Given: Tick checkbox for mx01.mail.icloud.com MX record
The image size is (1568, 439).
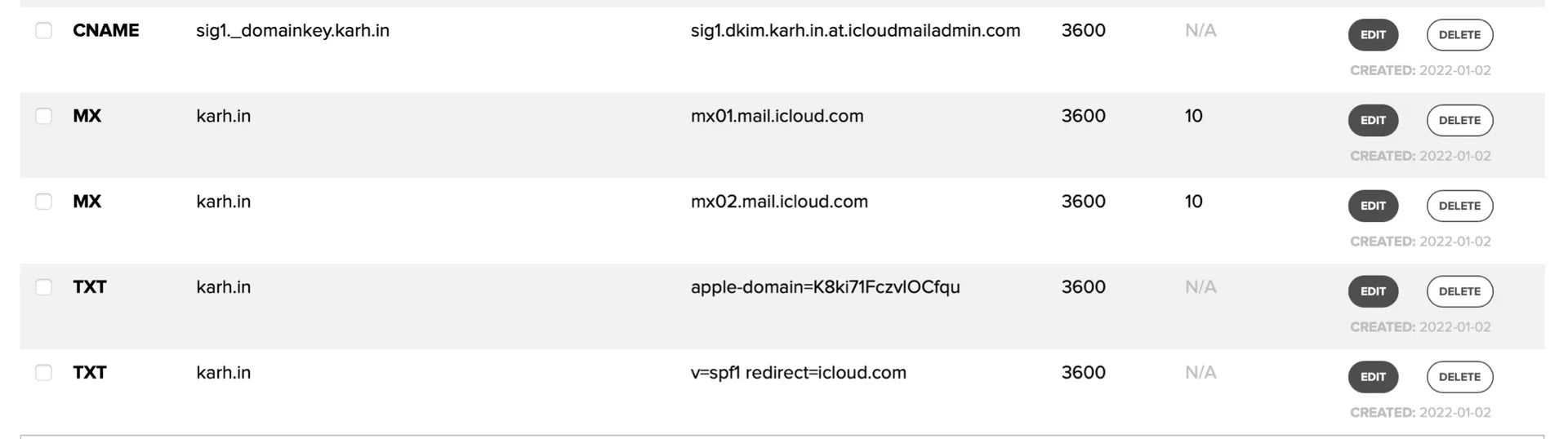Looking at the screenshot, I should [x=43, y=116].
